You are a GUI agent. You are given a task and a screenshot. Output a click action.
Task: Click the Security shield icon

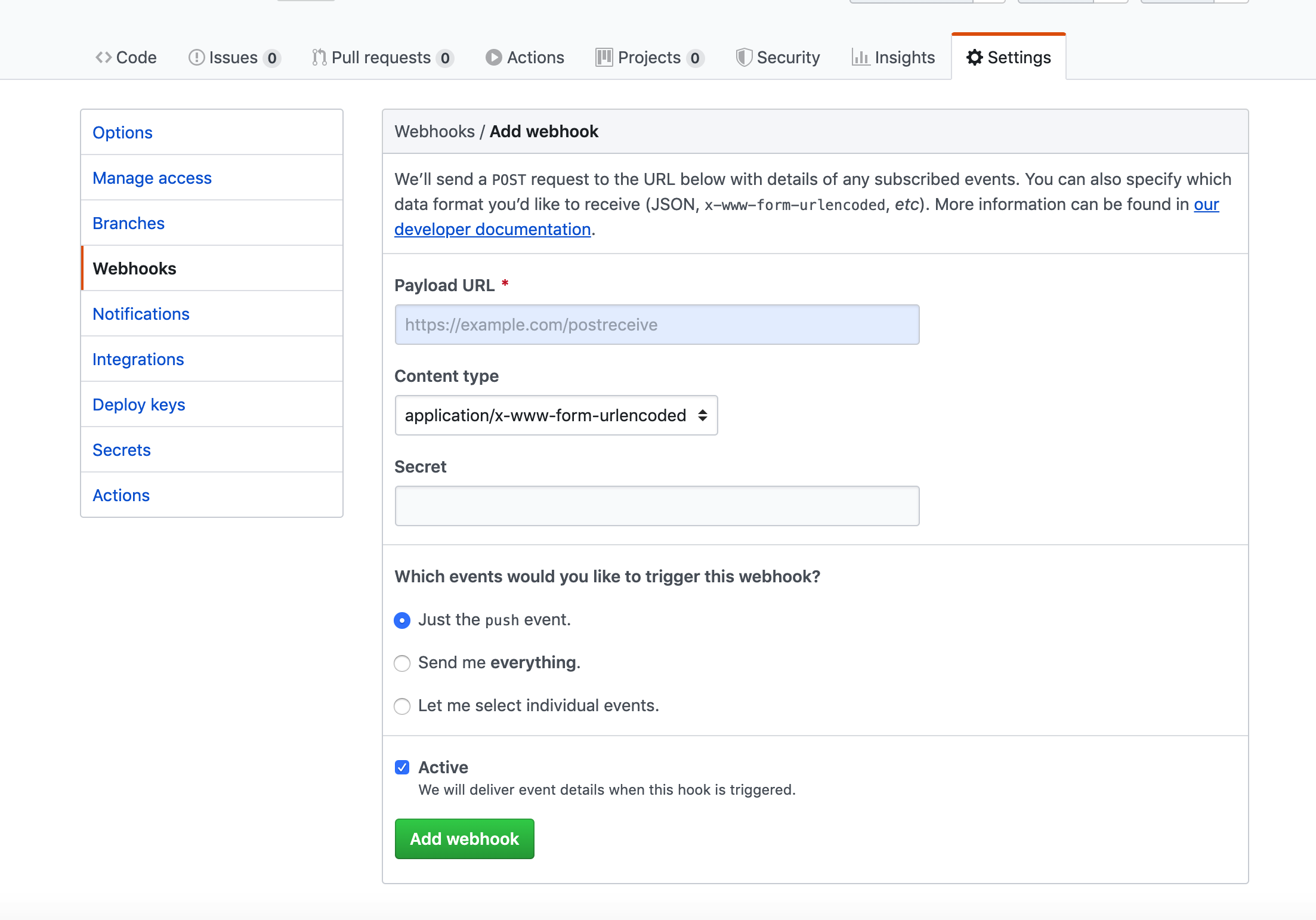click(x=743, y=57)
